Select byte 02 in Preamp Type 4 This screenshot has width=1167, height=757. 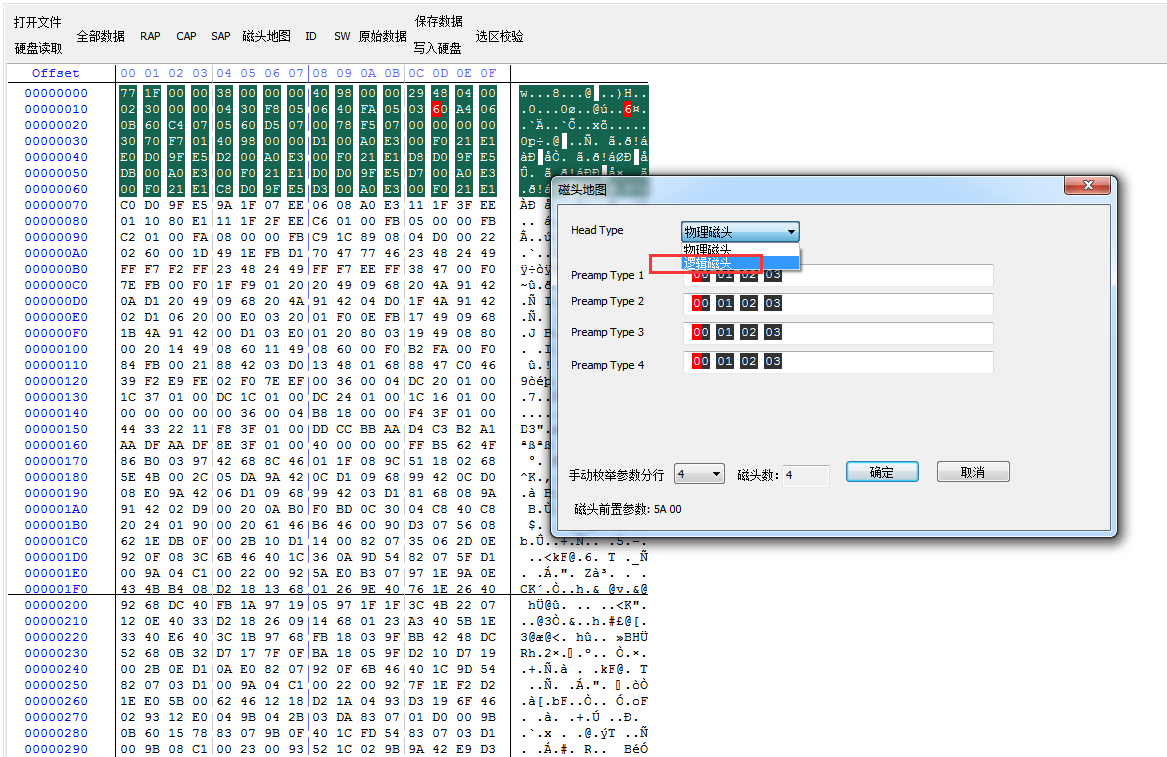pyautogui.click(x=749, y=361)
